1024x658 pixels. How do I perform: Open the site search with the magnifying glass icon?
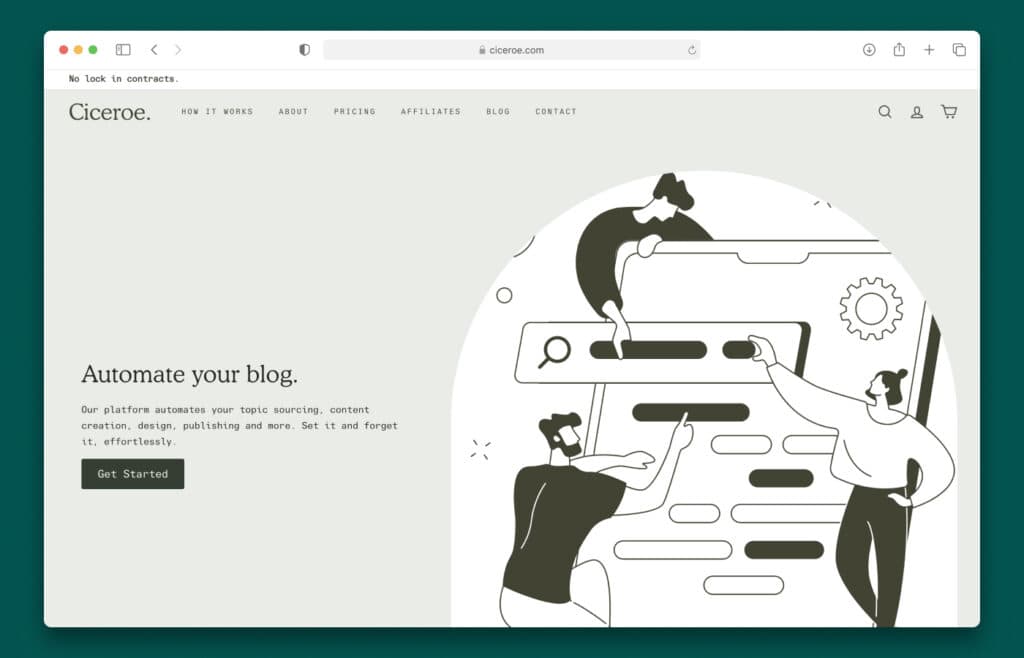click(884, 112)
